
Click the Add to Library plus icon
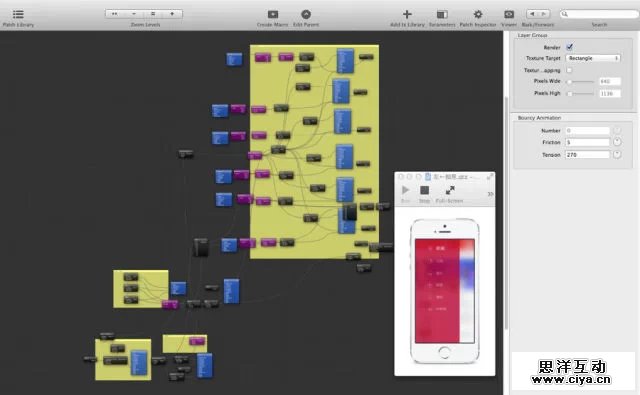(x=407, y=14)
